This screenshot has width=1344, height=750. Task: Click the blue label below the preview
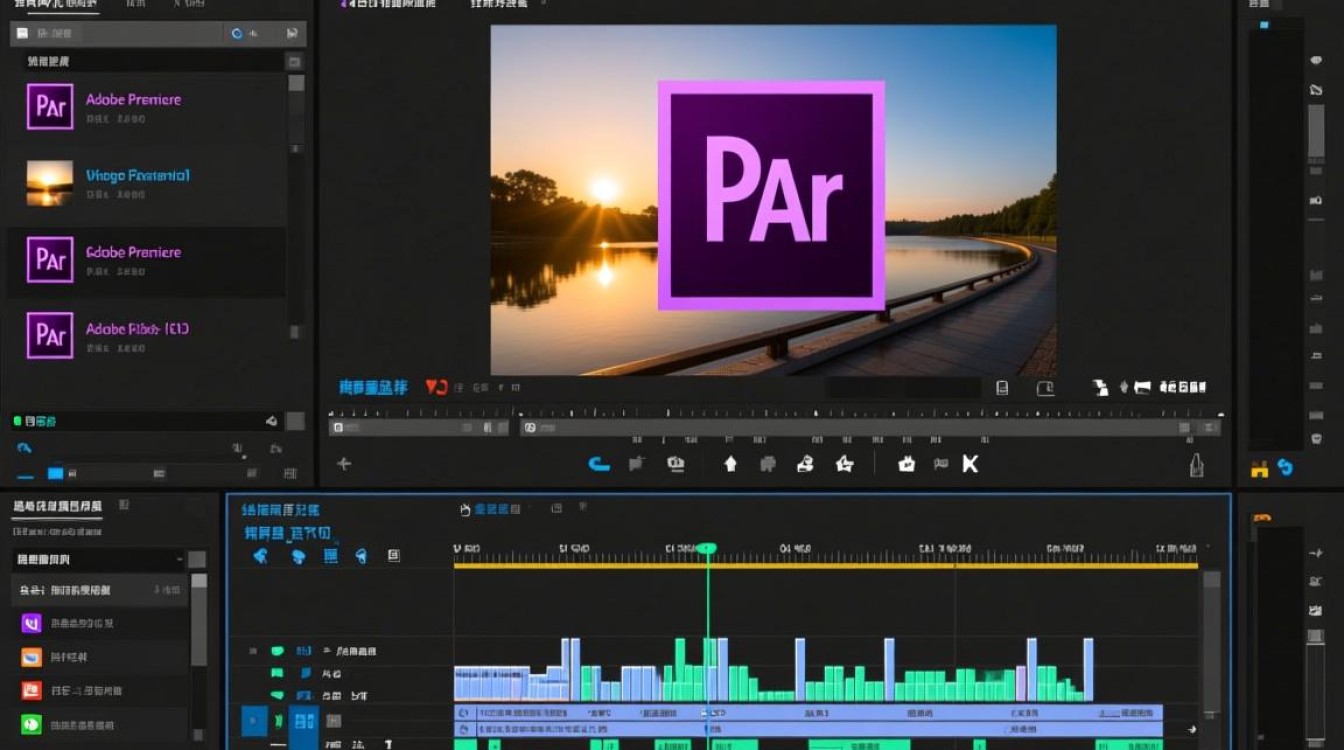click(373, 387)
